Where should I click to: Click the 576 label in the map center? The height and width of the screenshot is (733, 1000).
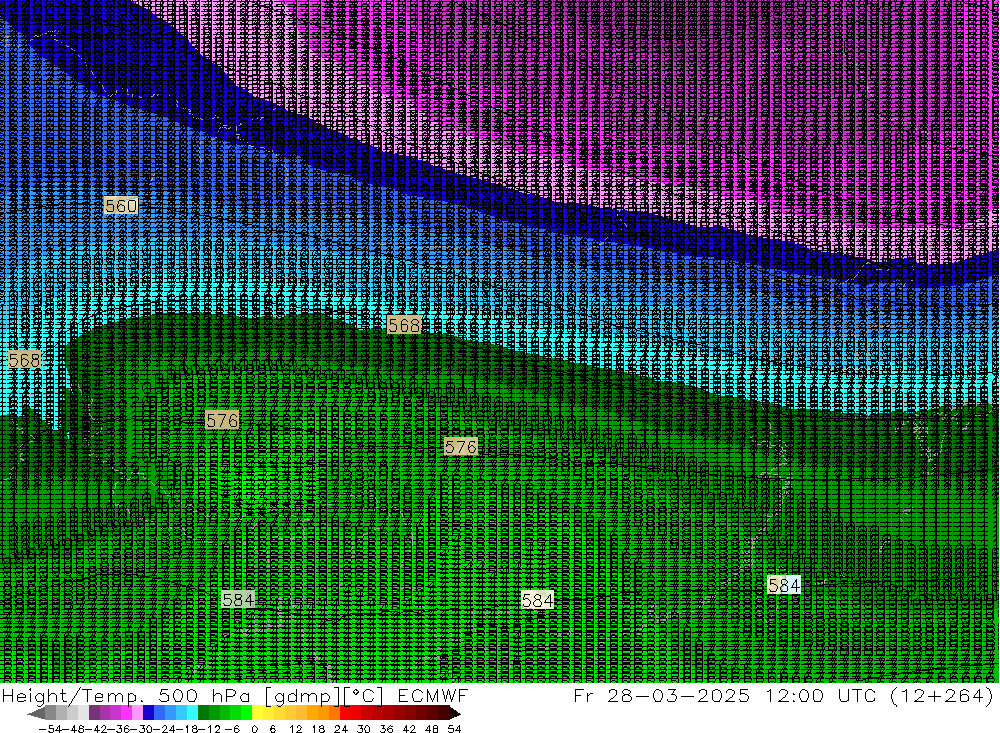click(x=460, y=447)
